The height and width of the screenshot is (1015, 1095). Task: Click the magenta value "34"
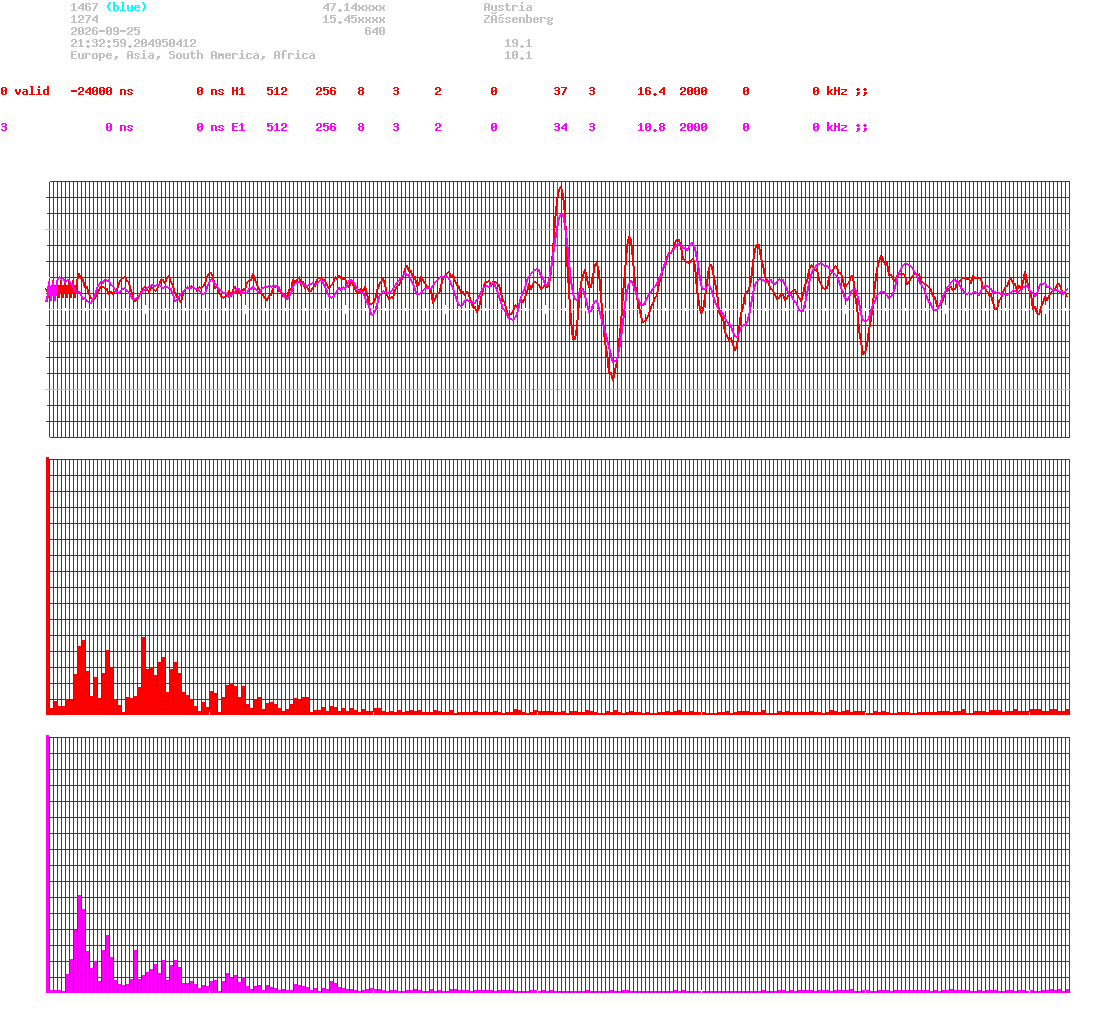tap(560, 127)
